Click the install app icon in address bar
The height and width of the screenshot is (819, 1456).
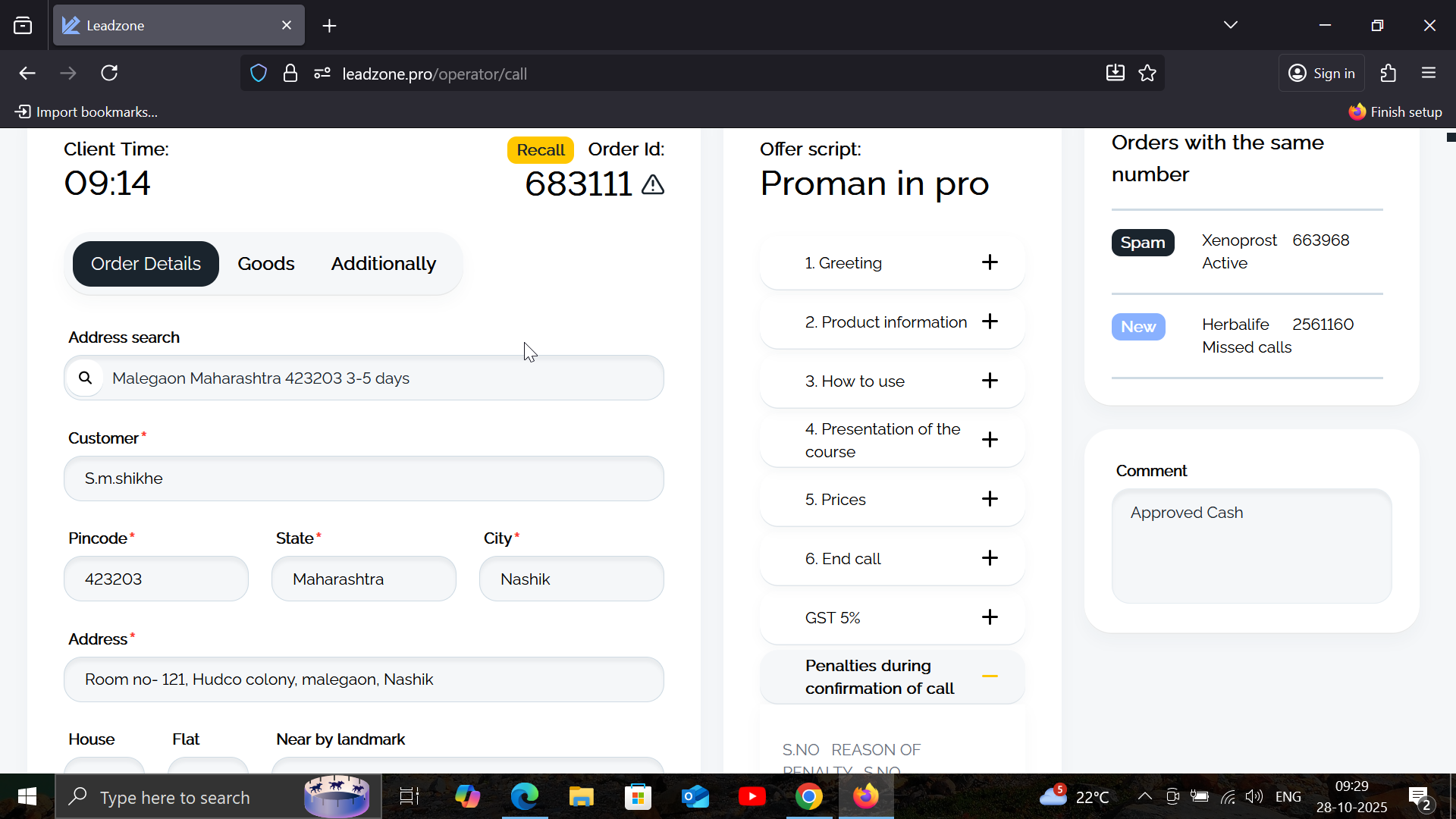pyautogui.click(x=1115, y=74)
